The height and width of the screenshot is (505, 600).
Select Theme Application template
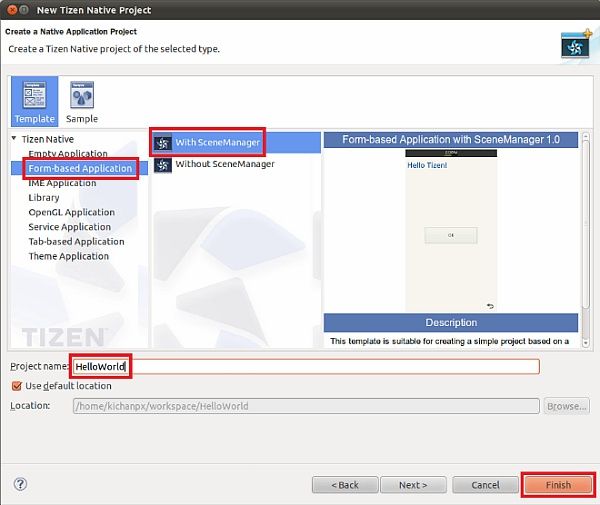pyautogui.click(x=68, y=256)
